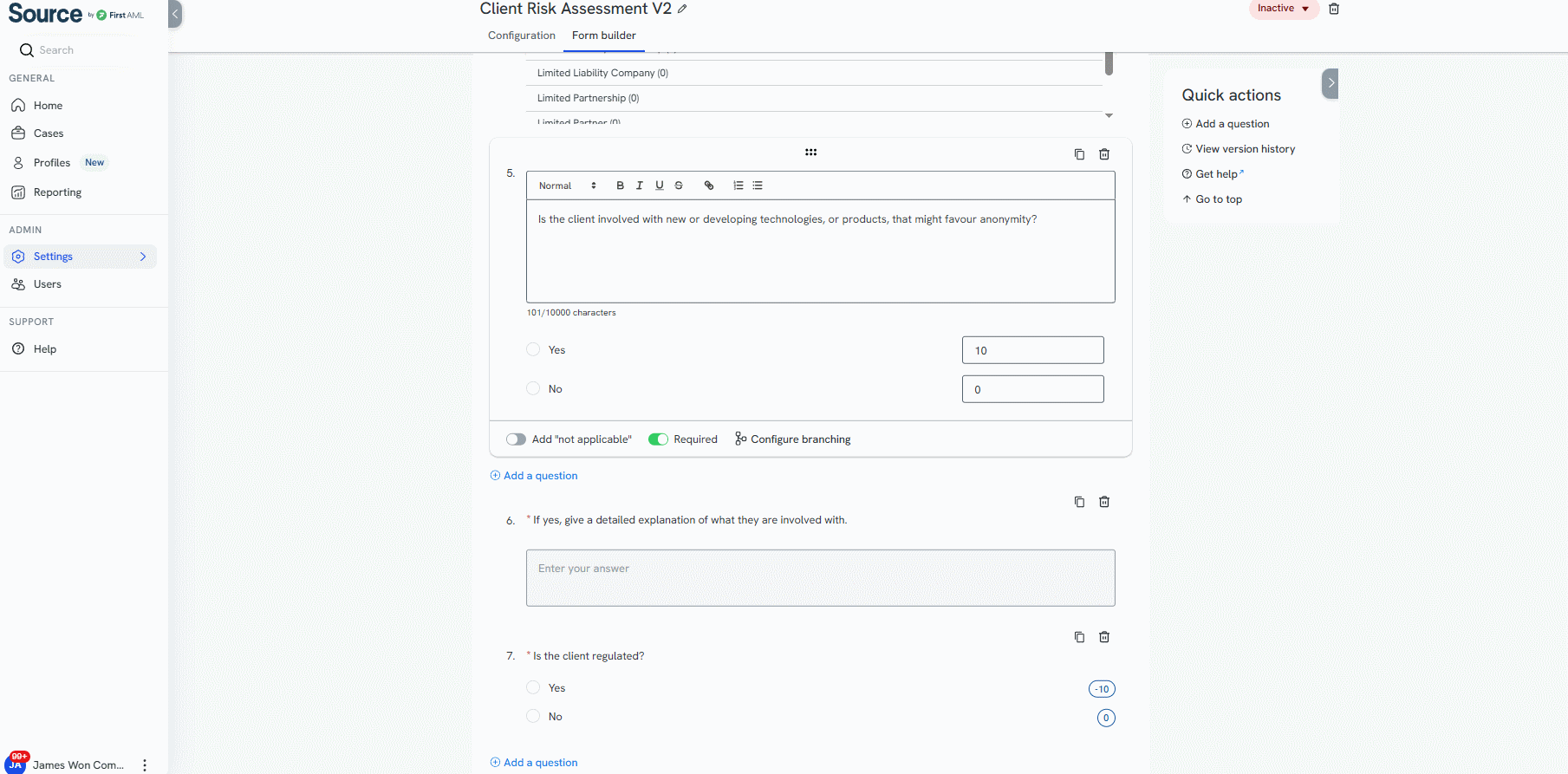The width and height of the screenshot is (1568, 774).
Task: Insert a link using the link icon
Action: click(x=709, y=185)
